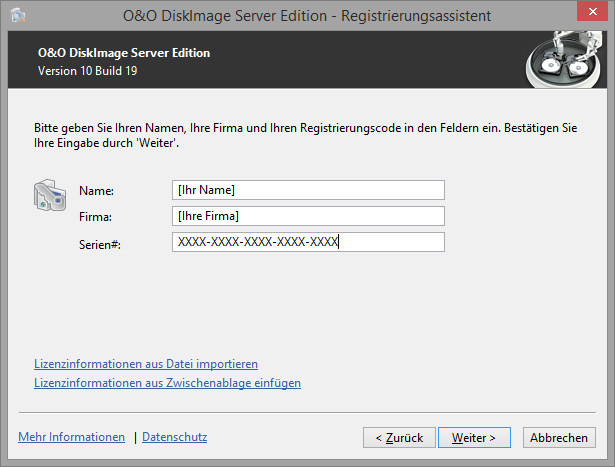Click the window title text Registrierungsassistent
615x467 pixels.
[x=416, y=16]
